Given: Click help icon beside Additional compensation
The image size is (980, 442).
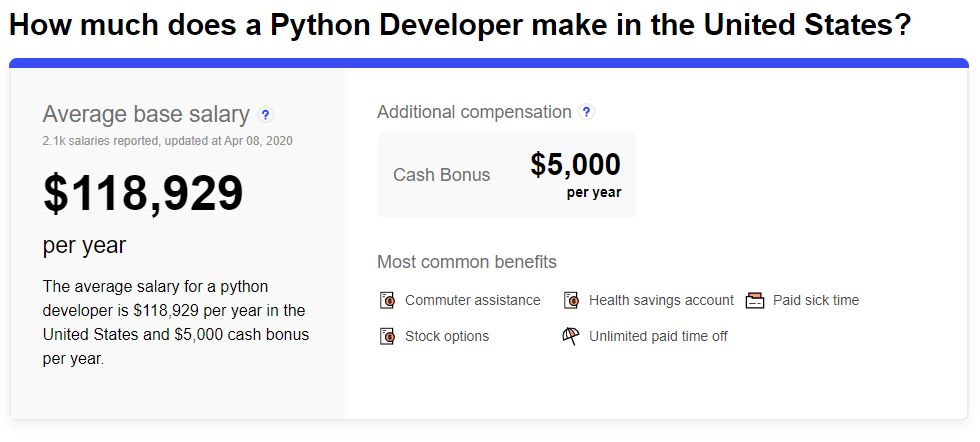Looking at the screenshot, I should (587, 112).
